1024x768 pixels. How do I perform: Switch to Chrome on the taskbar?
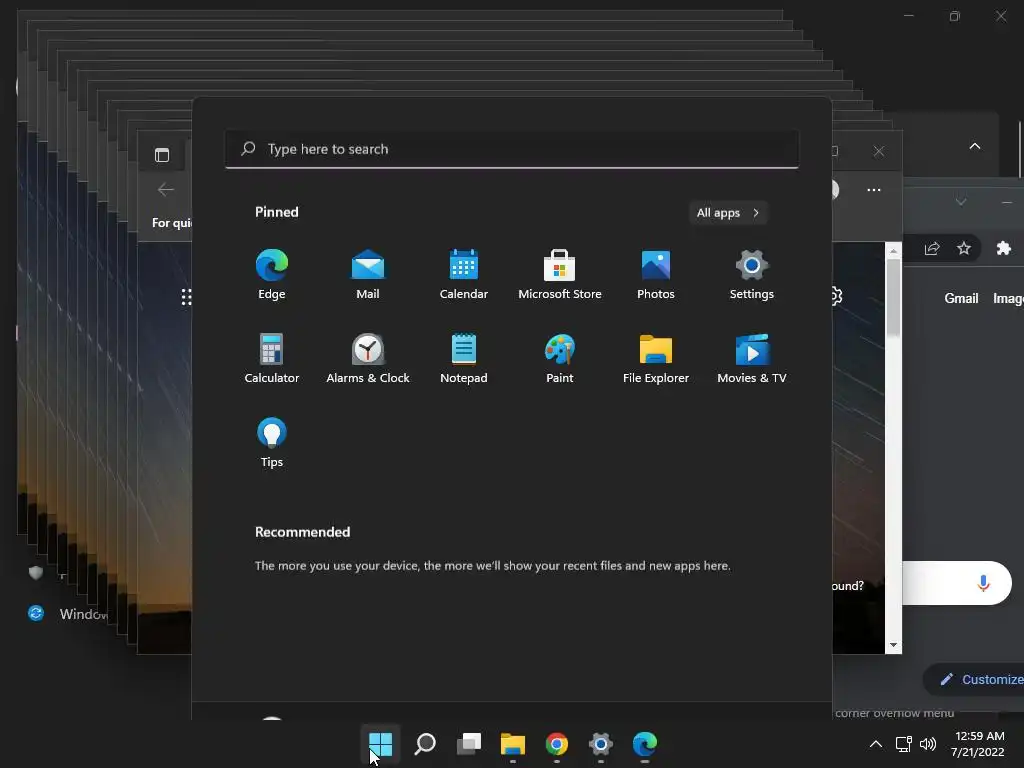pos(556,744)
